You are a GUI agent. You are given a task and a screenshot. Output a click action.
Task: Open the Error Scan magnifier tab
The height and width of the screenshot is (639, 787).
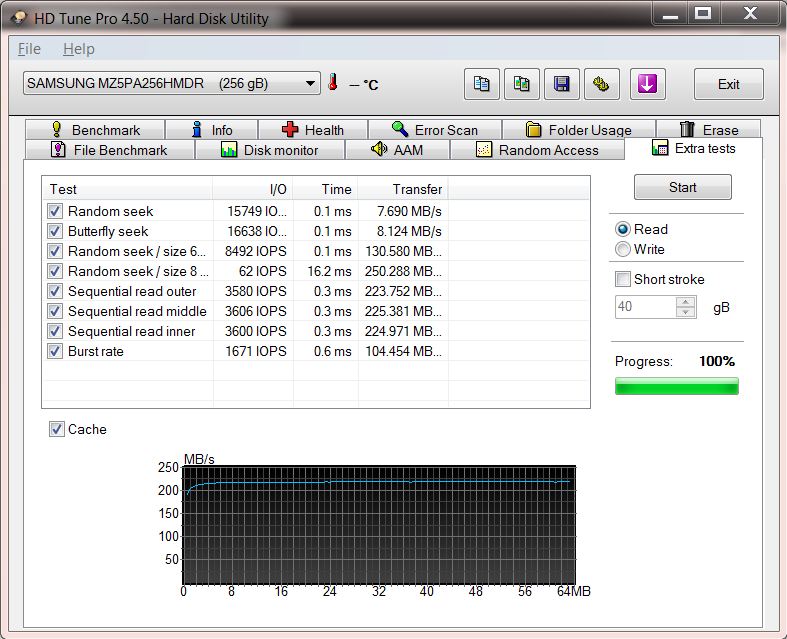(x=434, y=130)
